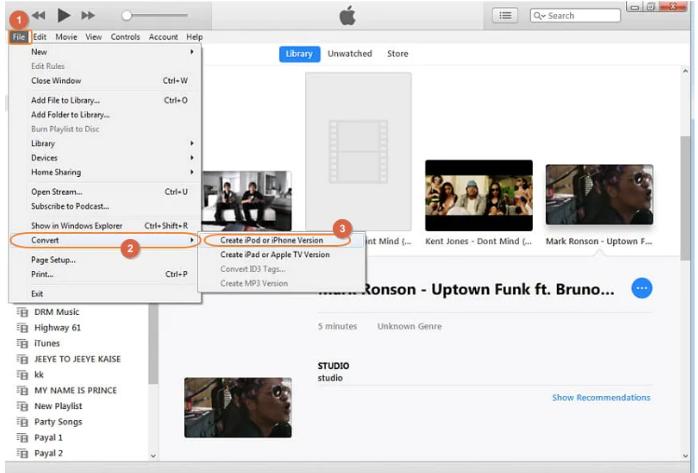Click the two men on couch thumbnail
Image resolution: width=698 pixels, height=473 pixels.
tap(247, 201)
